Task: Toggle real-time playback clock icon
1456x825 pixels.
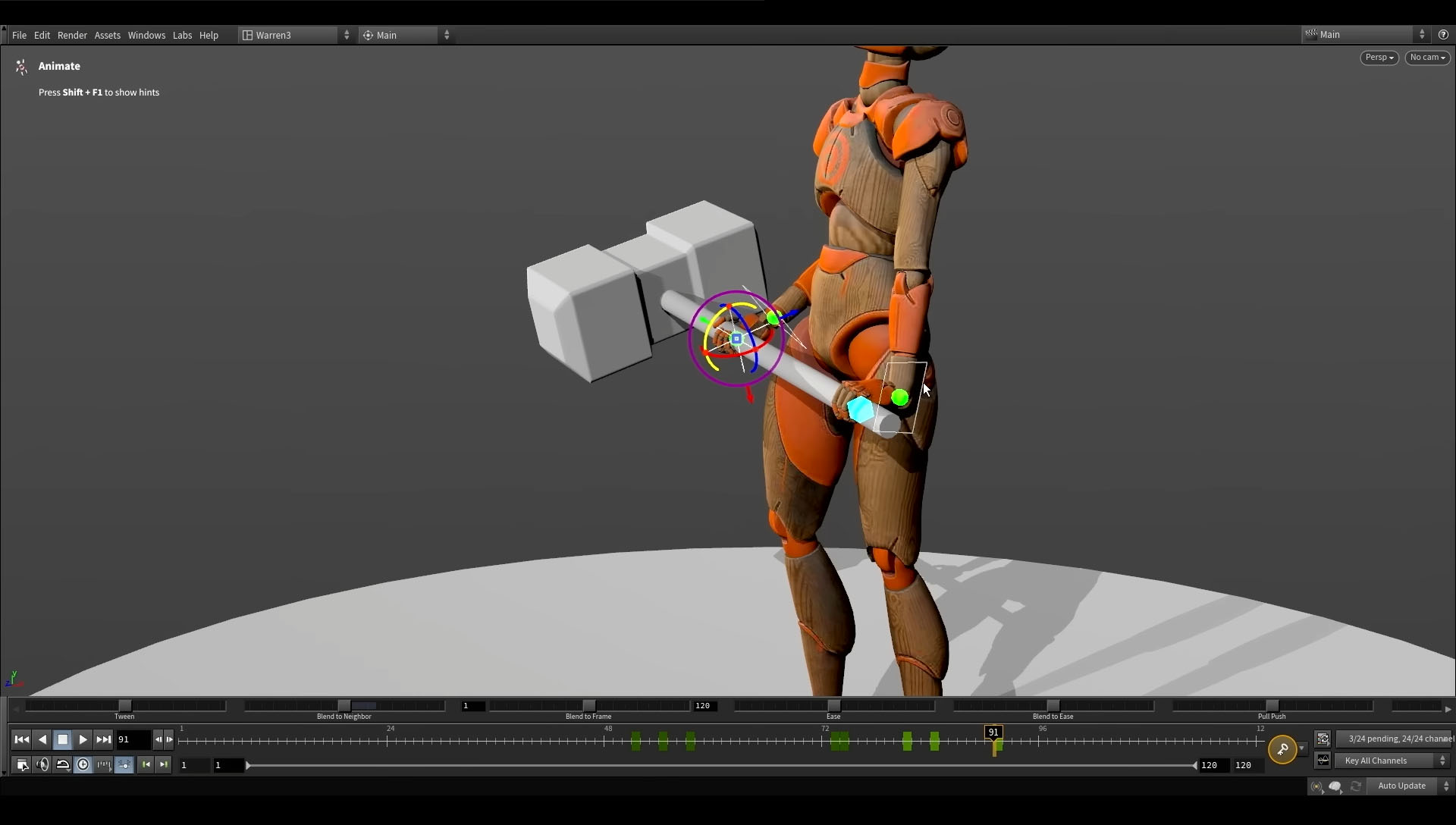Action: (x=83, y=764)
